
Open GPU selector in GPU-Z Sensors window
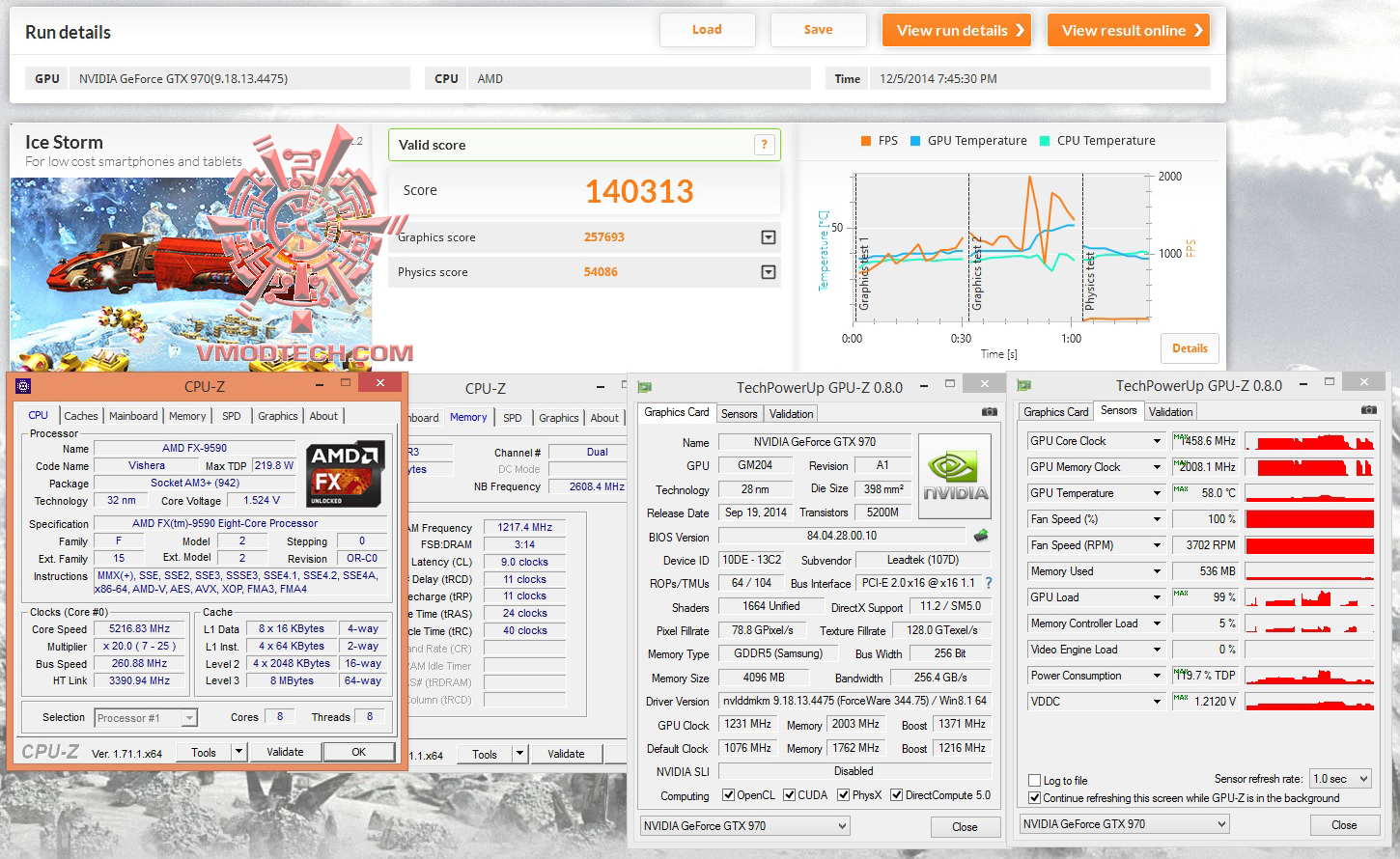point(1125,824)
